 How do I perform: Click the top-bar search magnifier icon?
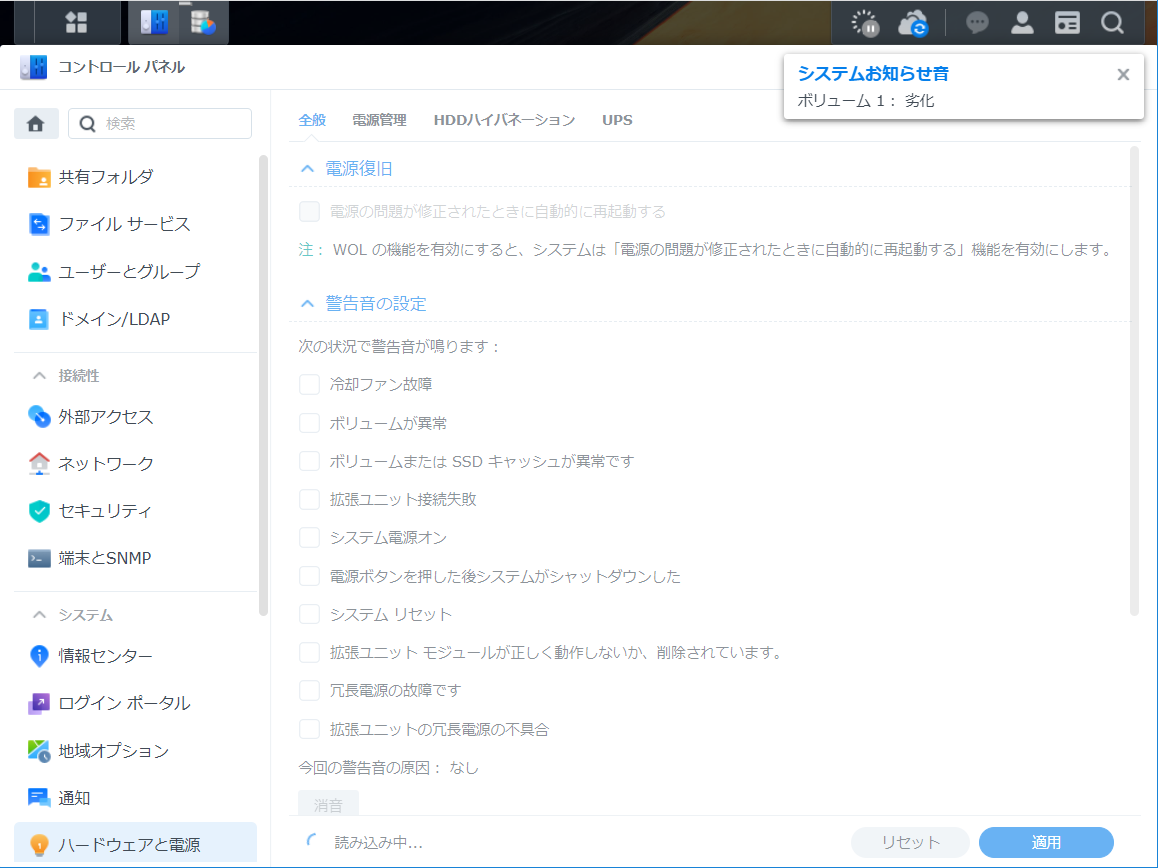(1112, 23)
